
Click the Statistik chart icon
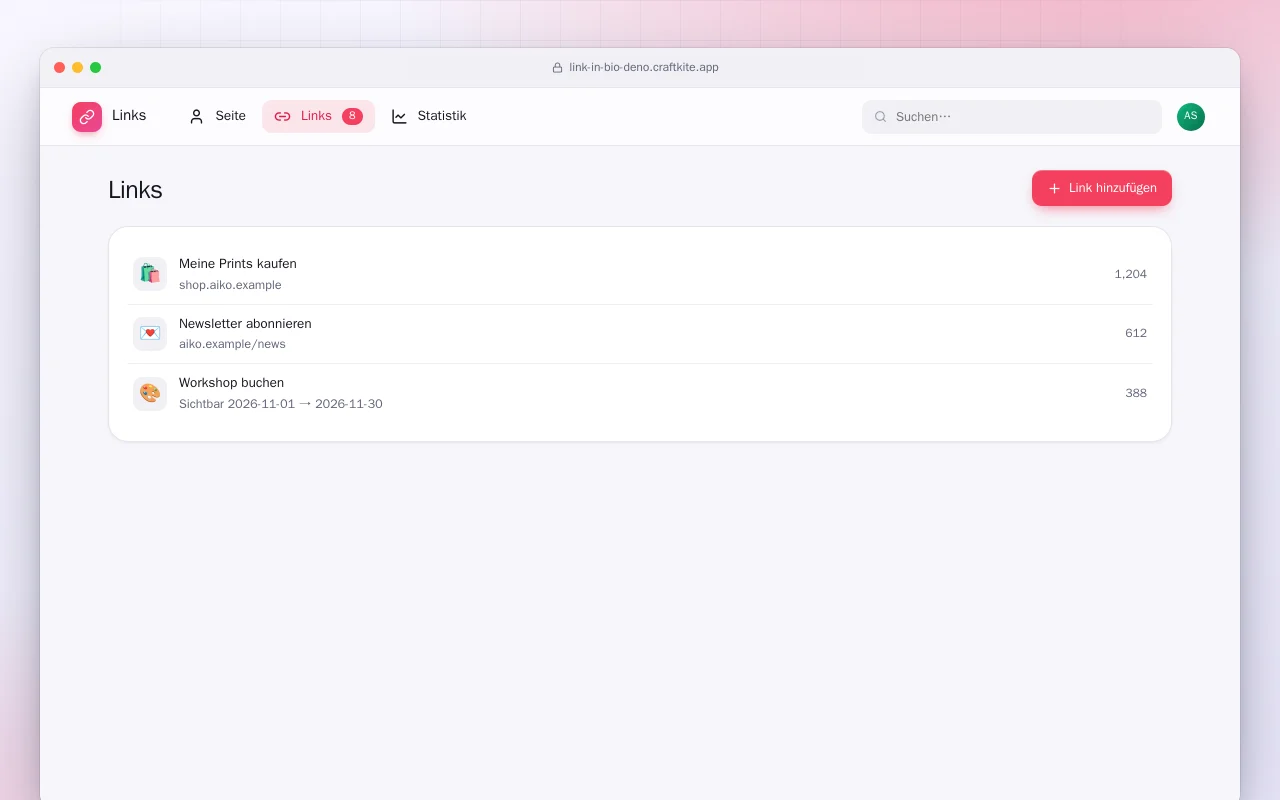tap(399, 116)
